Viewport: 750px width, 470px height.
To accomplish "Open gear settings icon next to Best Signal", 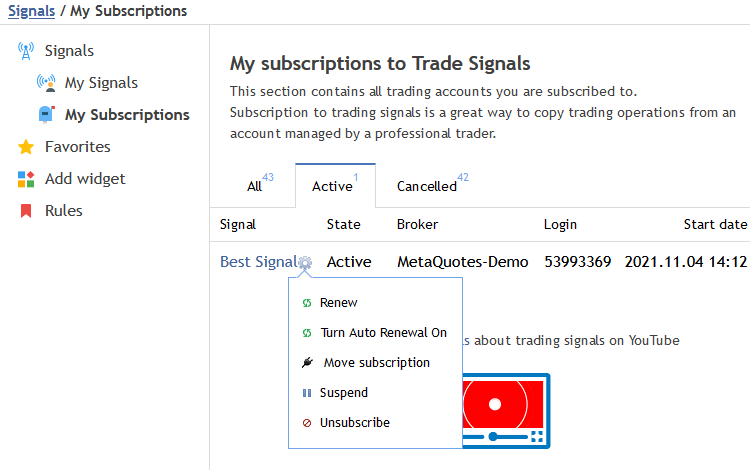I will pyautogui.click(x=305, y=262).
